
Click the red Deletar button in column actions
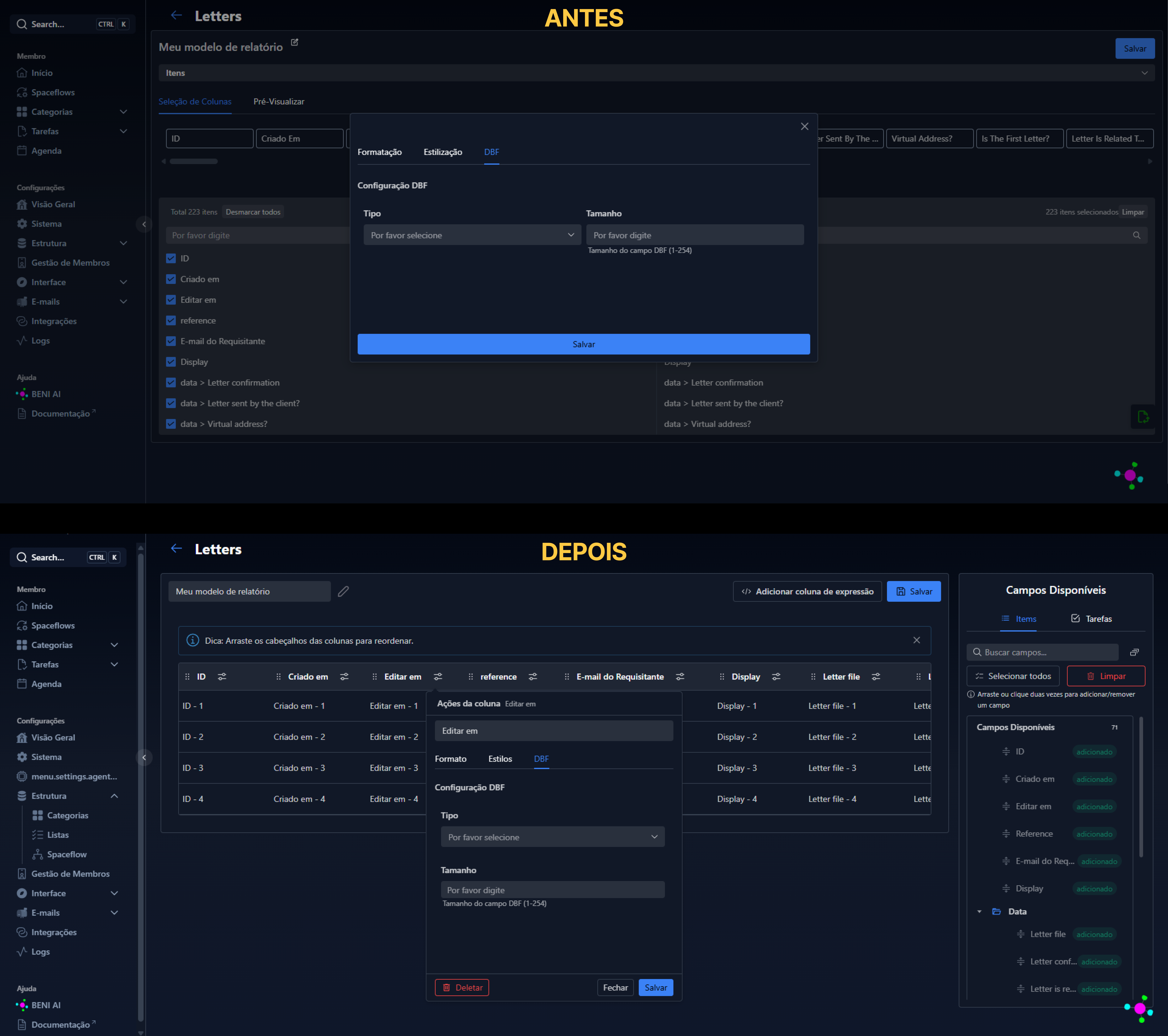462,987
